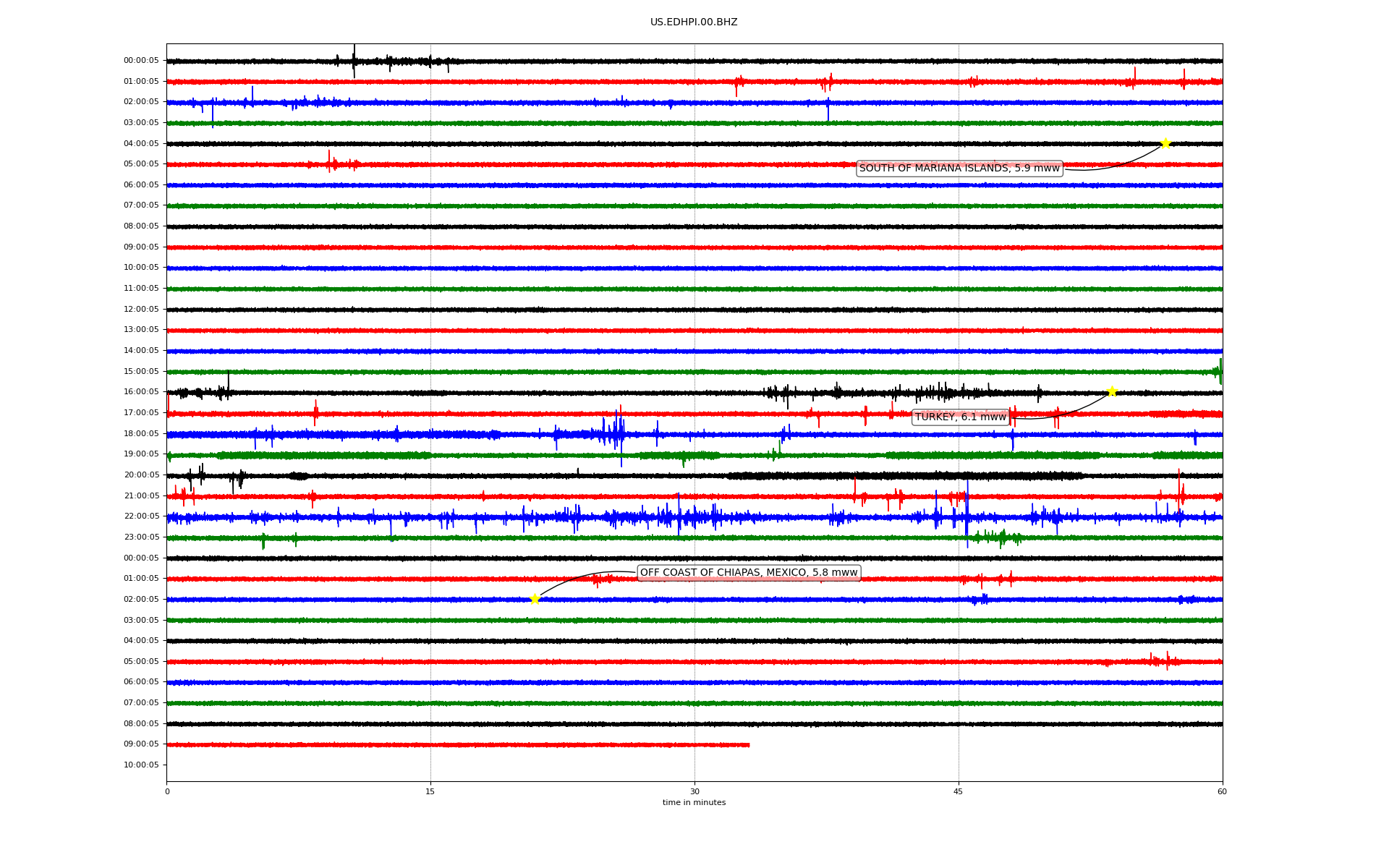This screenshot has height=868, width=1389.
Task: Select the 13:00:05 time label
Action: pyautogui.click(x=141, y=330)
